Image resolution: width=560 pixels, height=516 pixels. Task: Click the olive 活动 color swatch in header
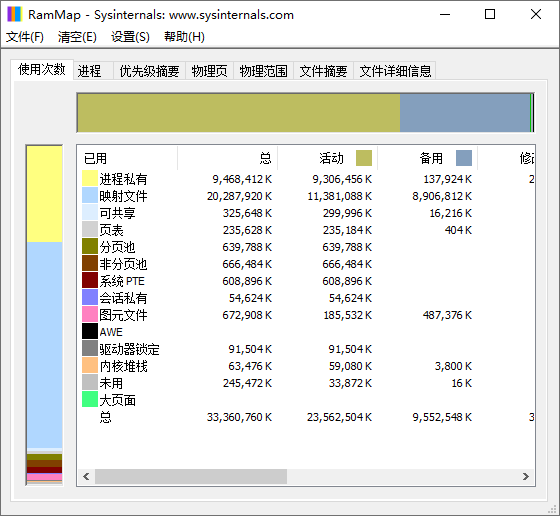[364, 158]
